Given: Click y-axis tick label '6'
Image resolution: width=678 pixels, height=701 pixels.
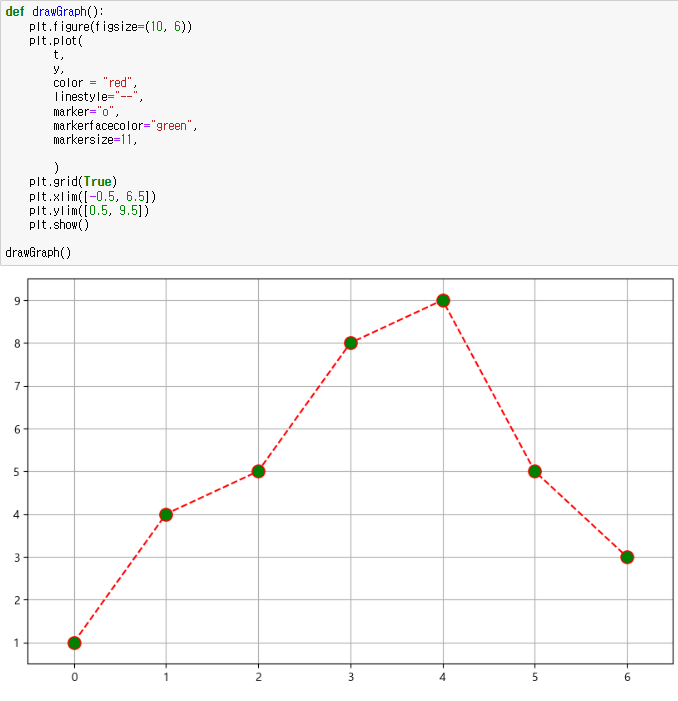Looking at the screenshot, I should pyautogui.click(x=17, y=429).
